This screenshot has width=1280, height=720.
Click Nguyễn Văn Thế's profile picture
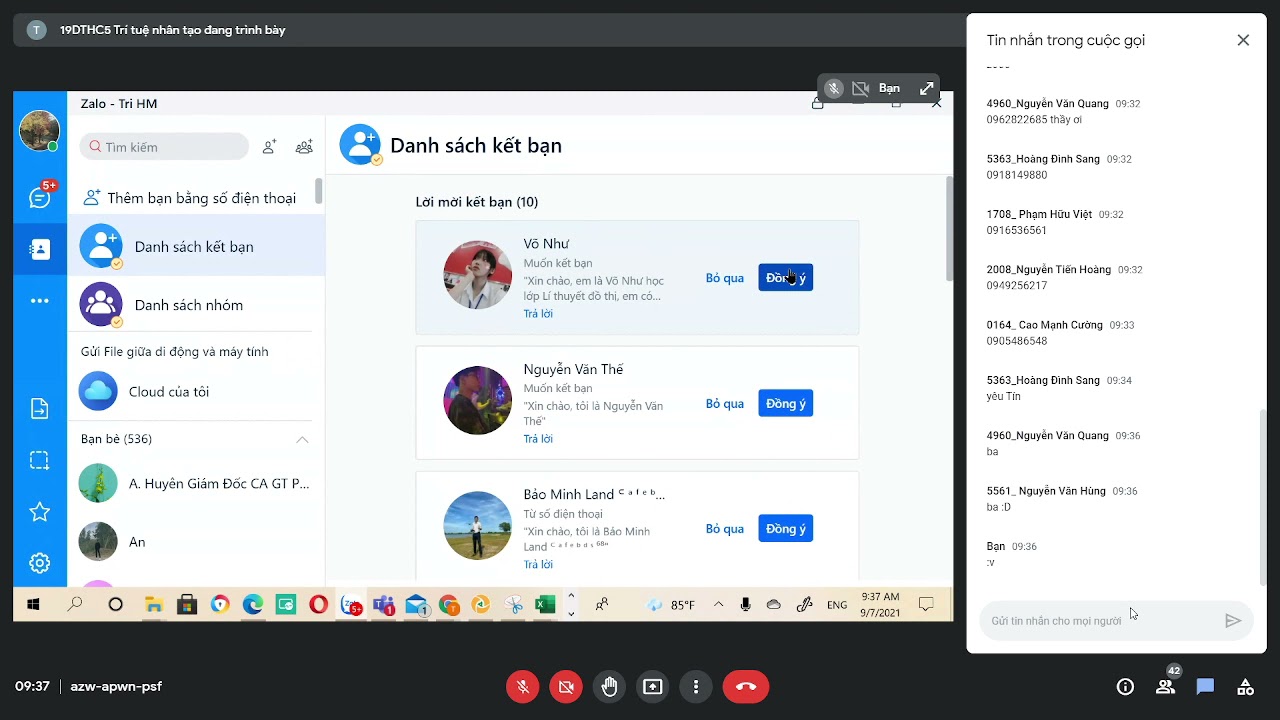(478, 400)
